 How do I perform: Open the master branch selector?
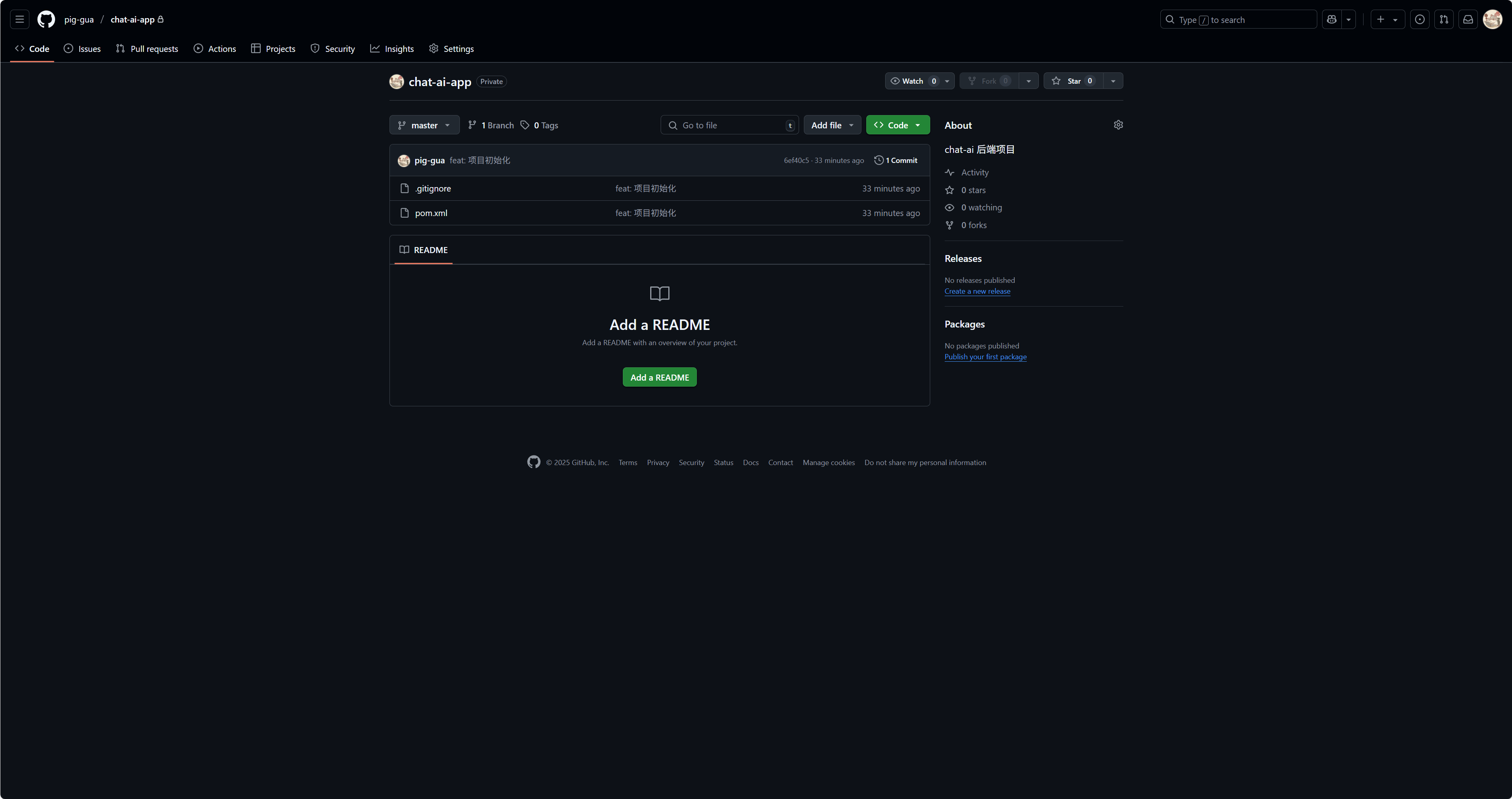(x=424, y=125)
